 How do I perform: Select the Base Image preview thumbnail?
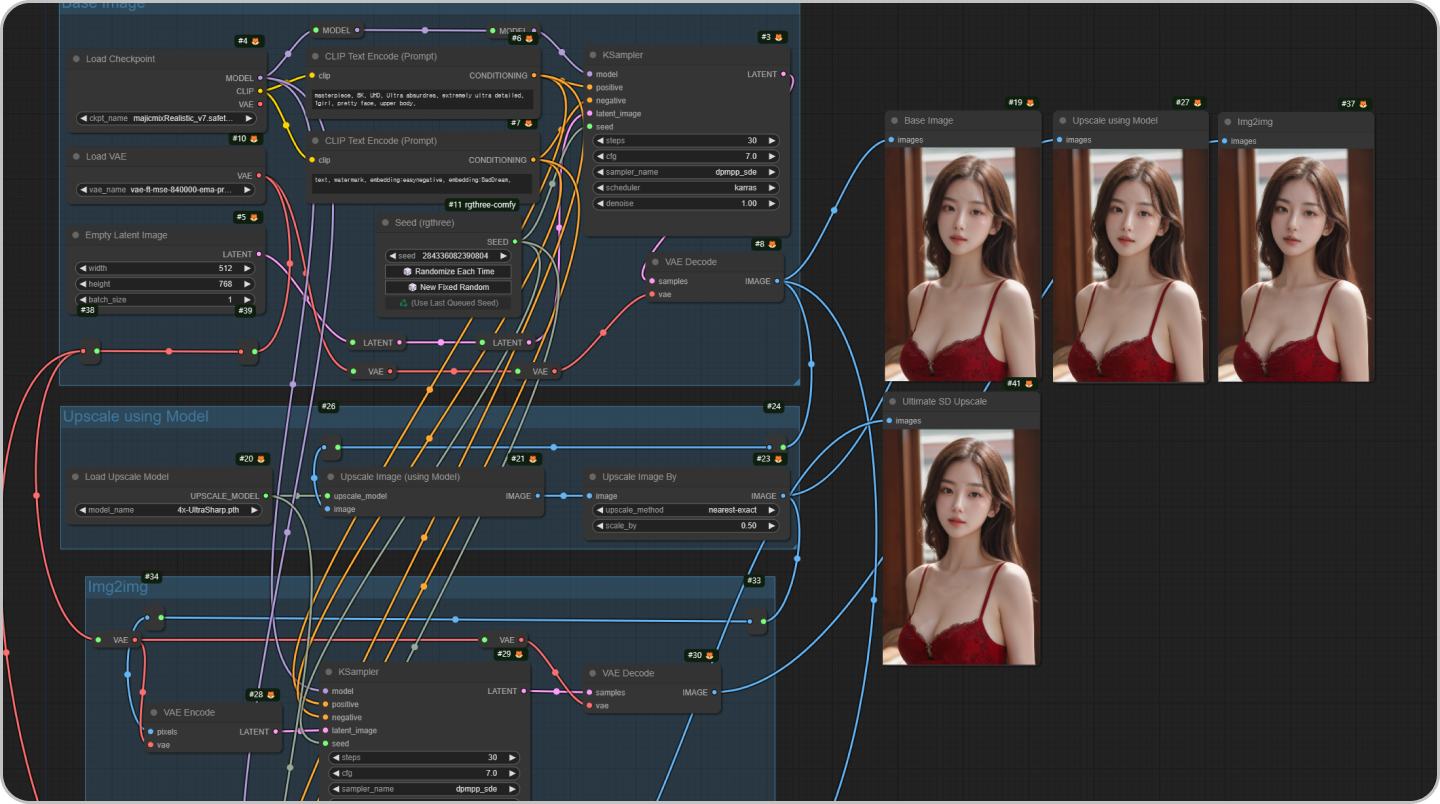point(962,265)
